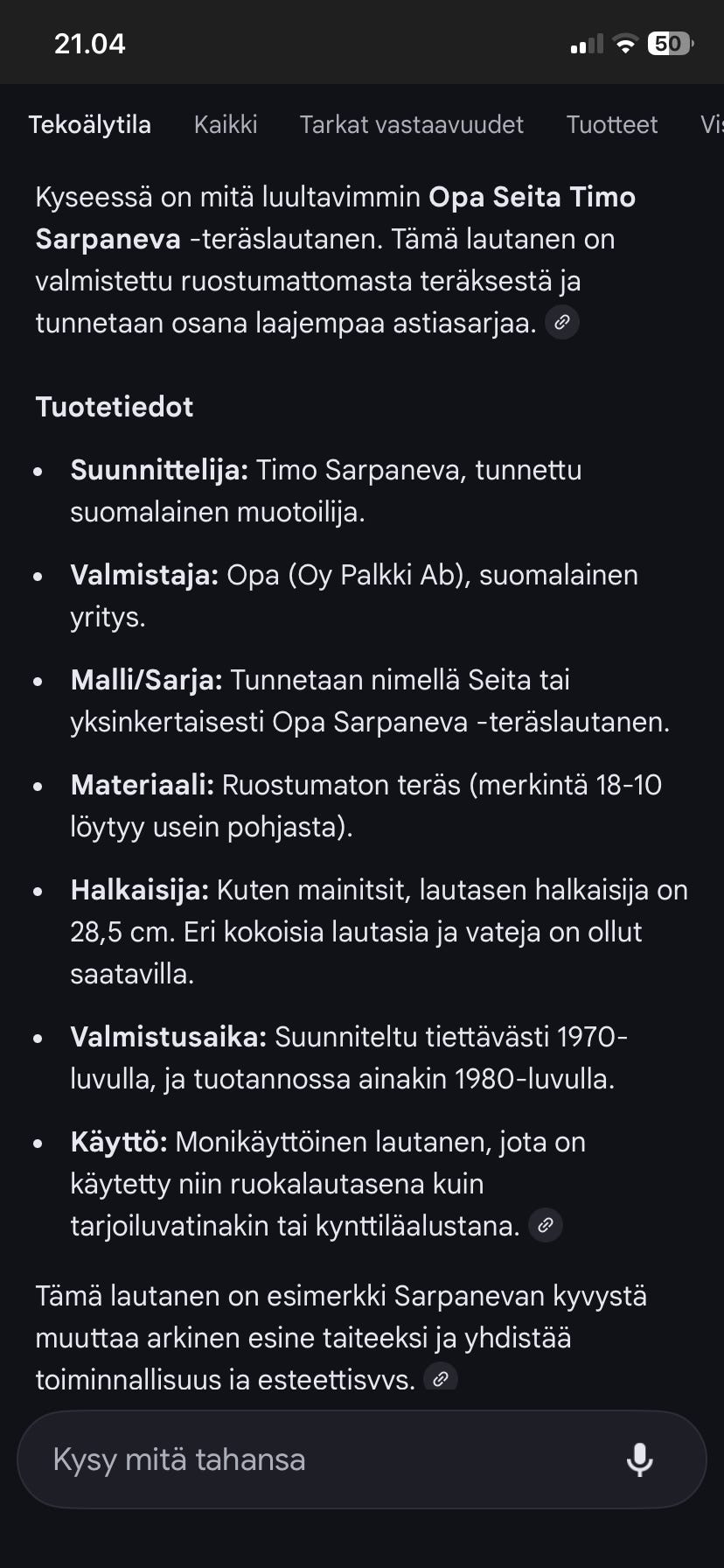Open the citation link after the Käyttö bullet
The height and width of the screenshot is (1568, 724).
[x=546, y=1225]
